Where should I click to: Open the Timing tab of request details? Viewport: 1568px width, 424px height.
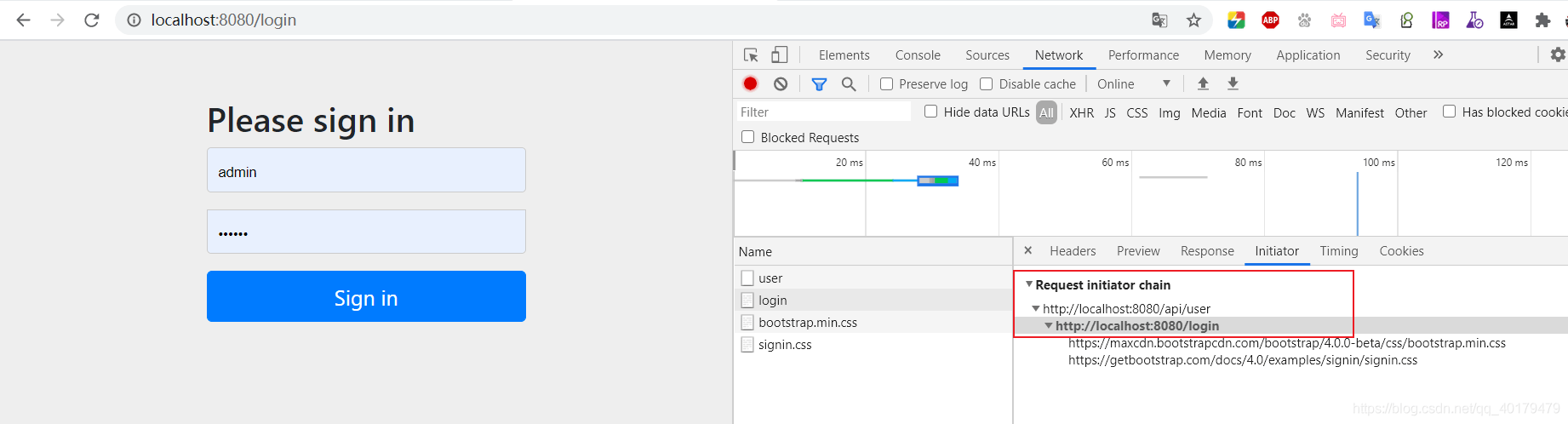[1339, 251]
